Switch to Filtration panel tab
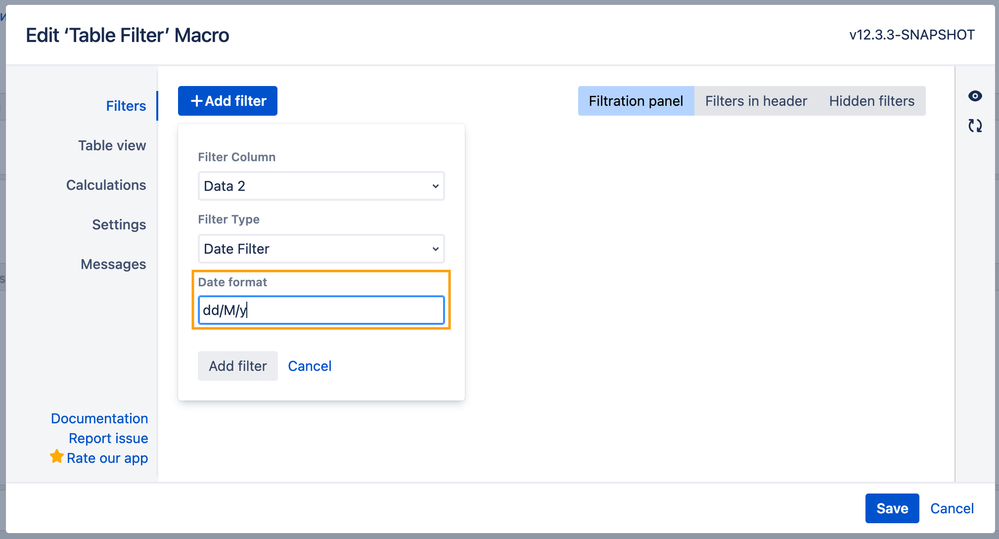 coord(636,101)
